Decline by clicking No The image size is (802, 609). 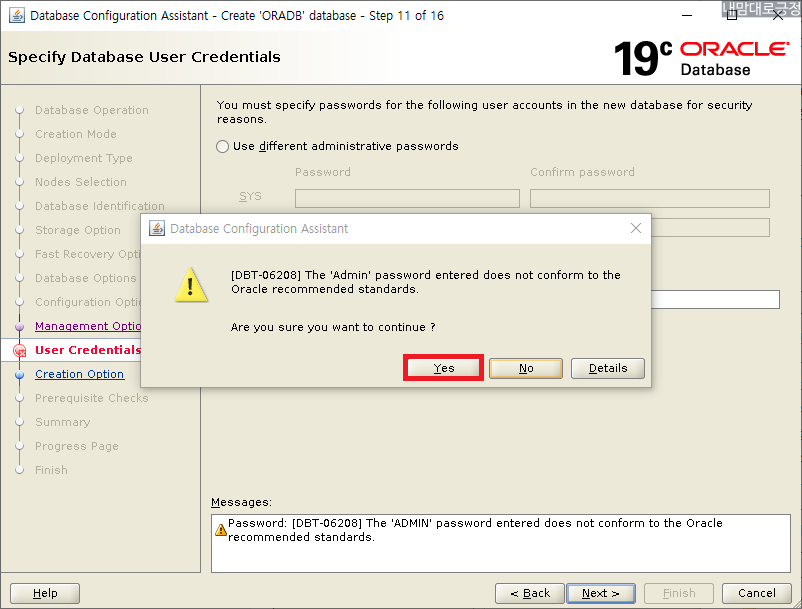[526, 368]
